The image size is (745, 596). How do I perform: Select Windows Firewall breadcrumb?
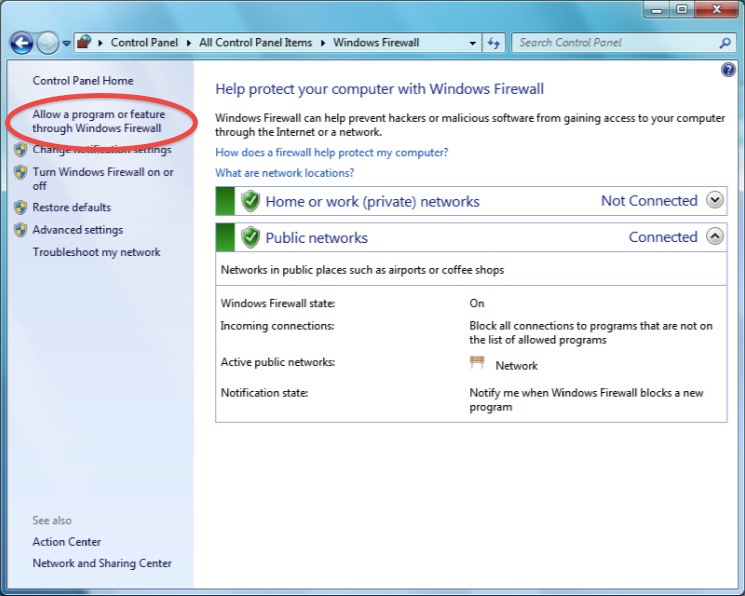[376, 43]
